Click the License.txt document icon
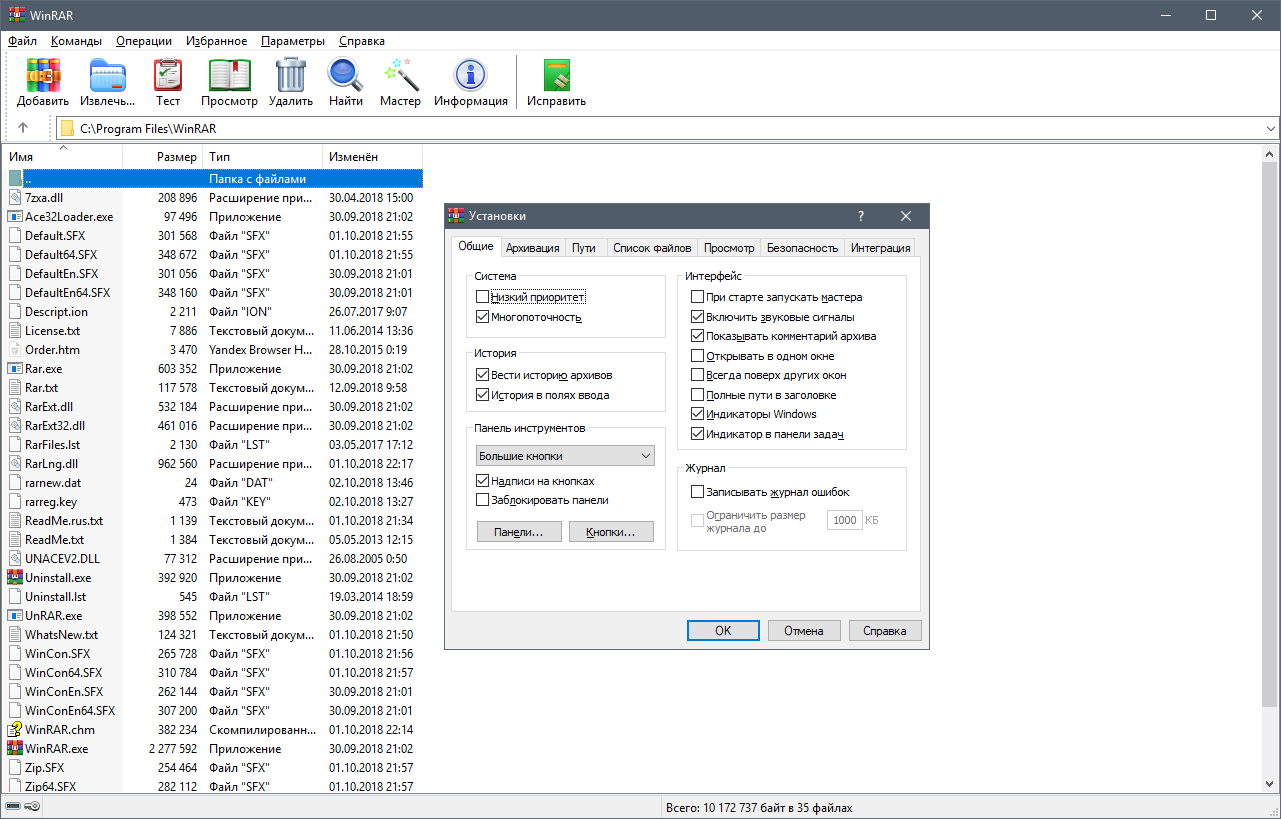 (15, 330)
